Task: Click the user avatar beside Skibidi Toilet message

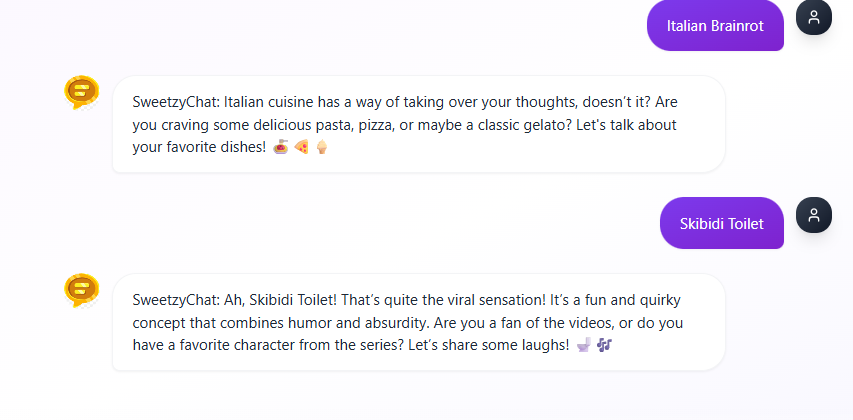Action: pos(814,215)
